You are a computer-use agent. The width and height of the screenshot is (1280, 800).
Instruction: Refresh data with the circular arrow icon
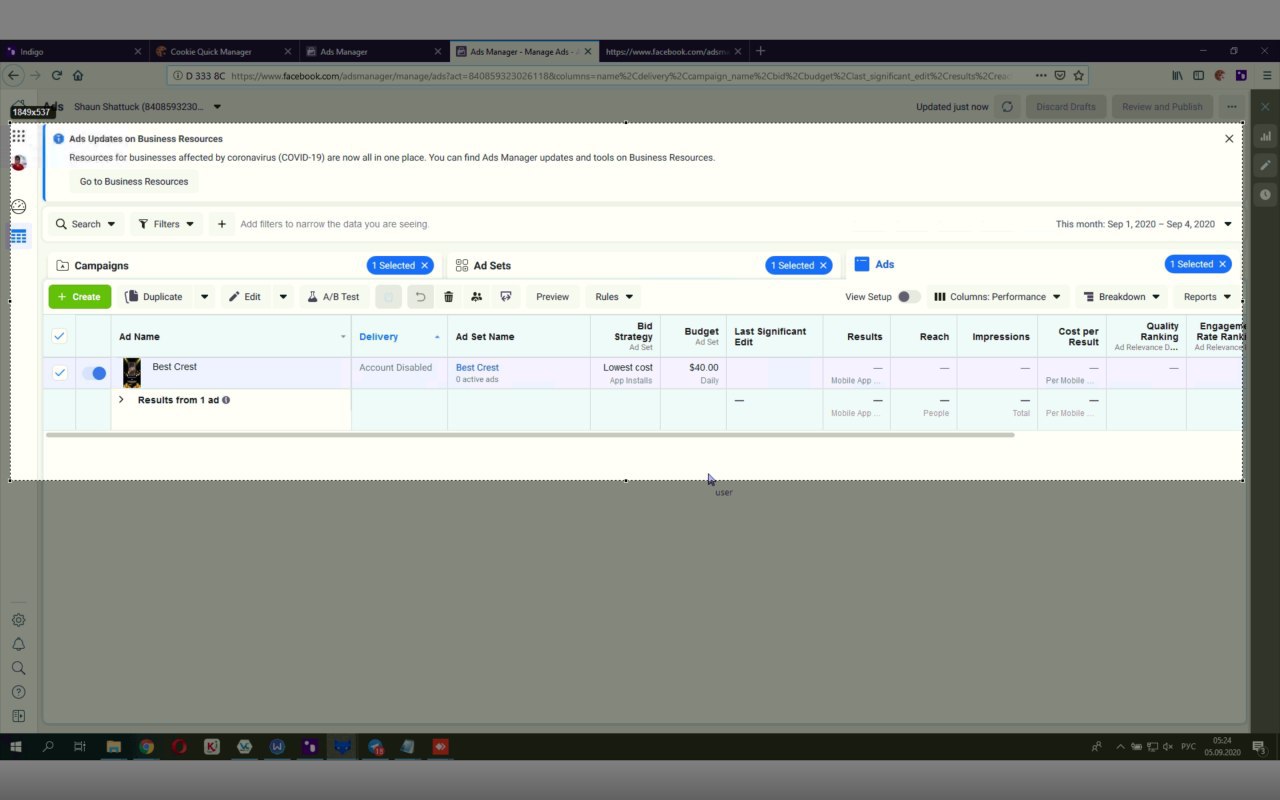point(1007,107)
